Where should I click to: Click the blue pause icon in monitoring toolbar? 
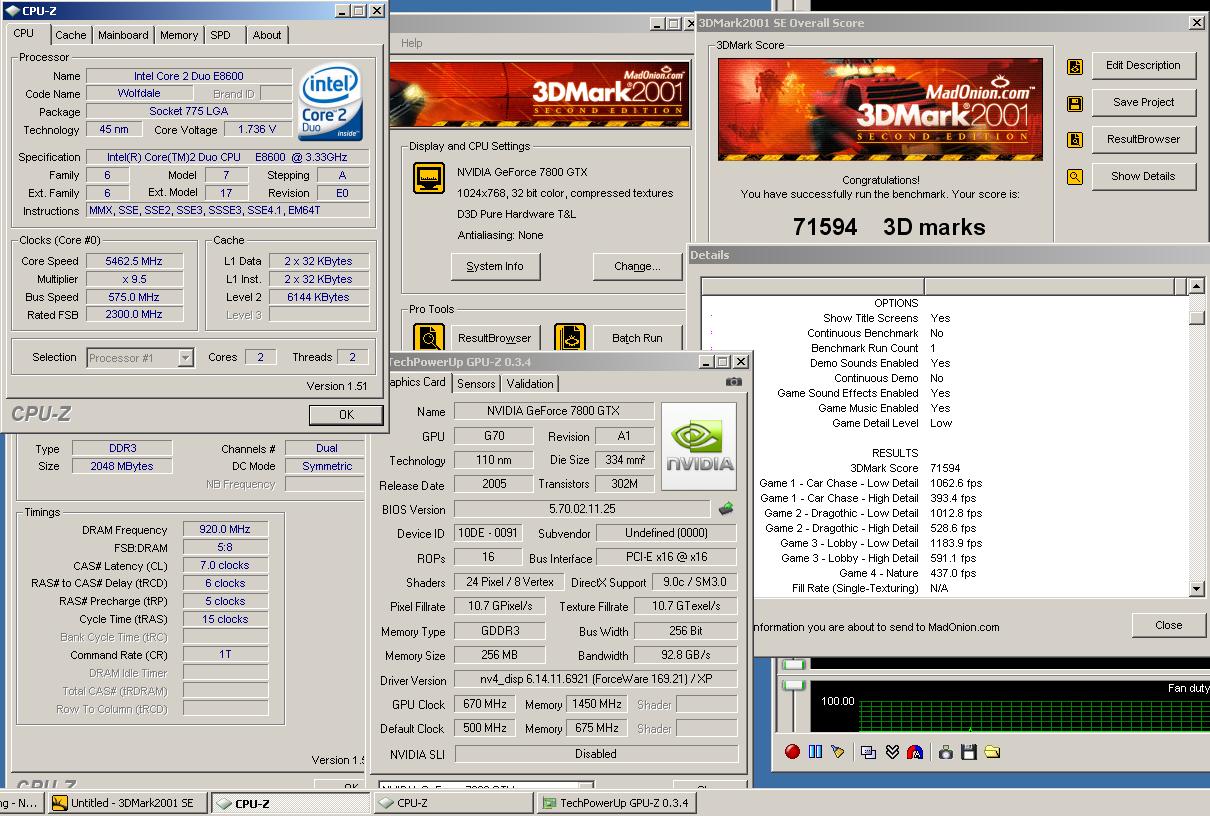tap(815, 752)
